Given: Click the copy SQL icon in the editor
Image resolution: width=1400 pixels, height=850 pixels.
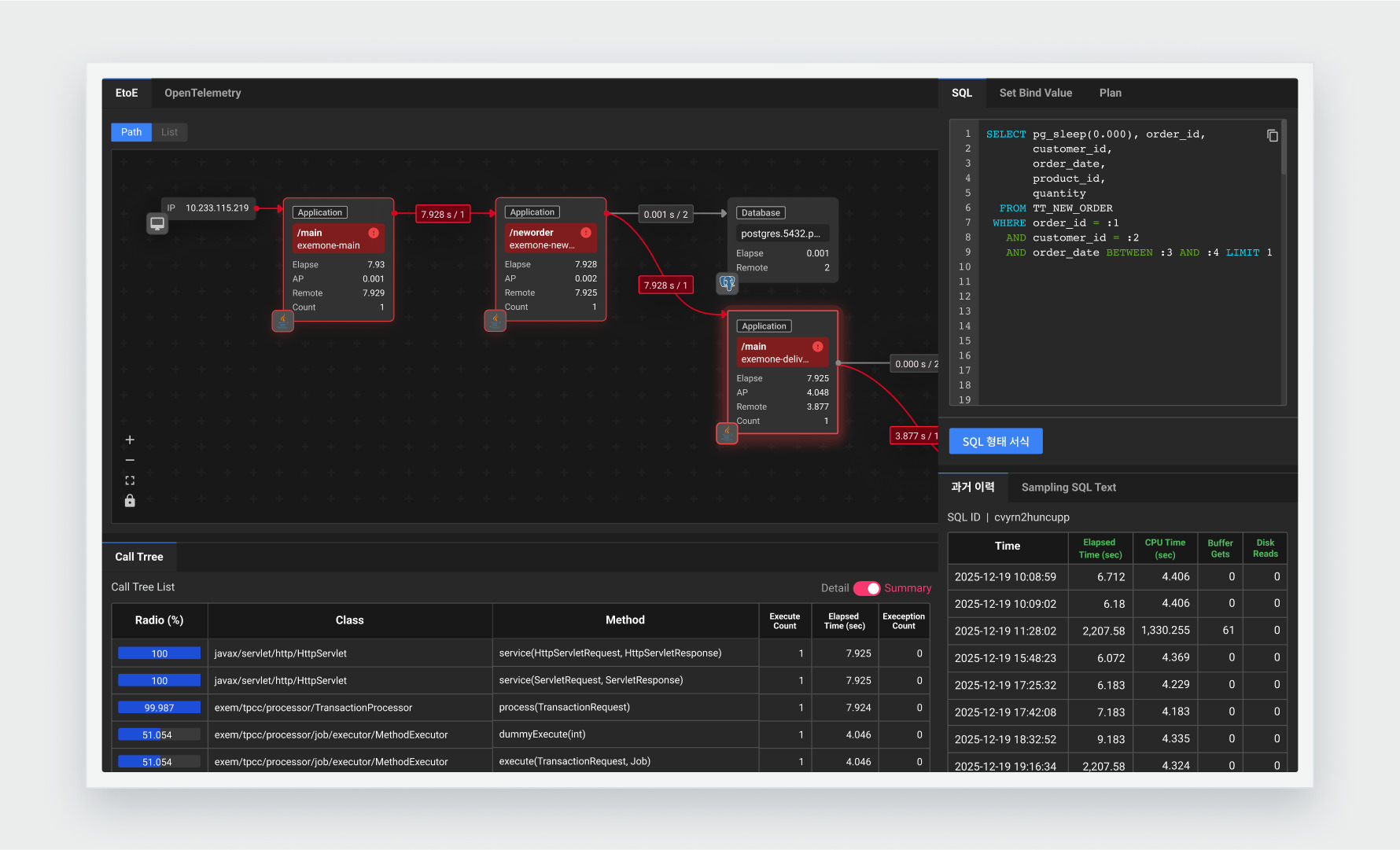Looking at the screenshot, I should pyautogui.click(x=1272, y=135).
